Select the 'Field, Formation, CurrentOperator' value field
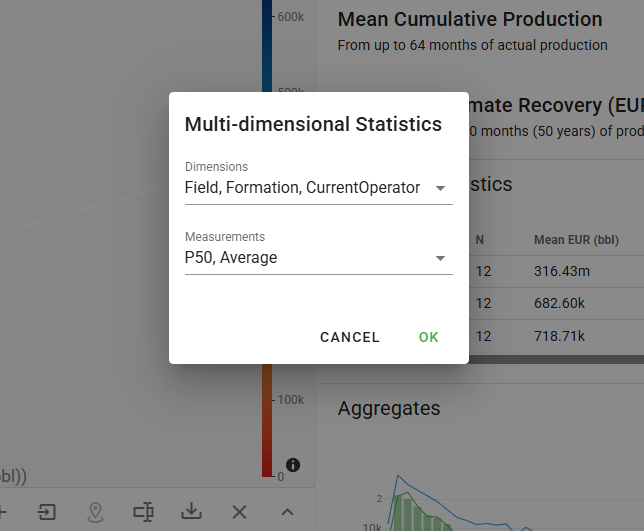This screenshot has height=531, width=644. [x=319, y=188]
